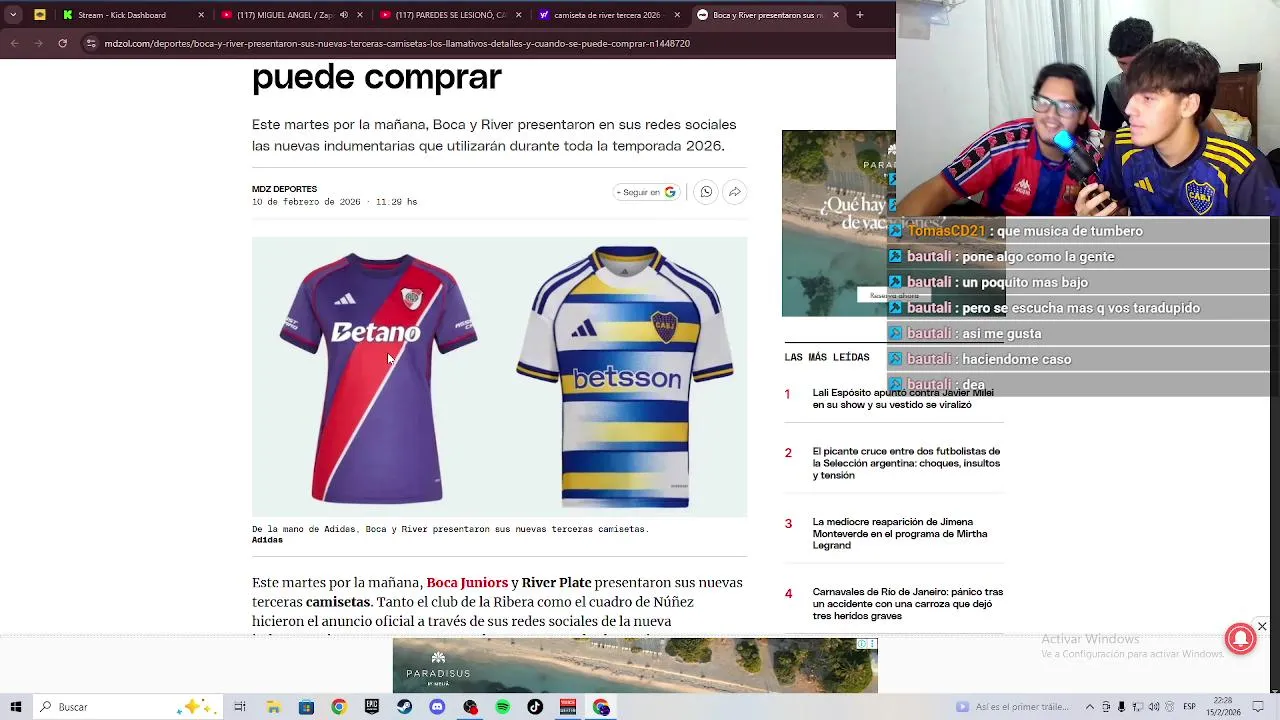Image resolution: width=1280 pixels, height=720 pixels.
Task: Switch to the pinned yellow-icon tab
Action: point(40,15)
